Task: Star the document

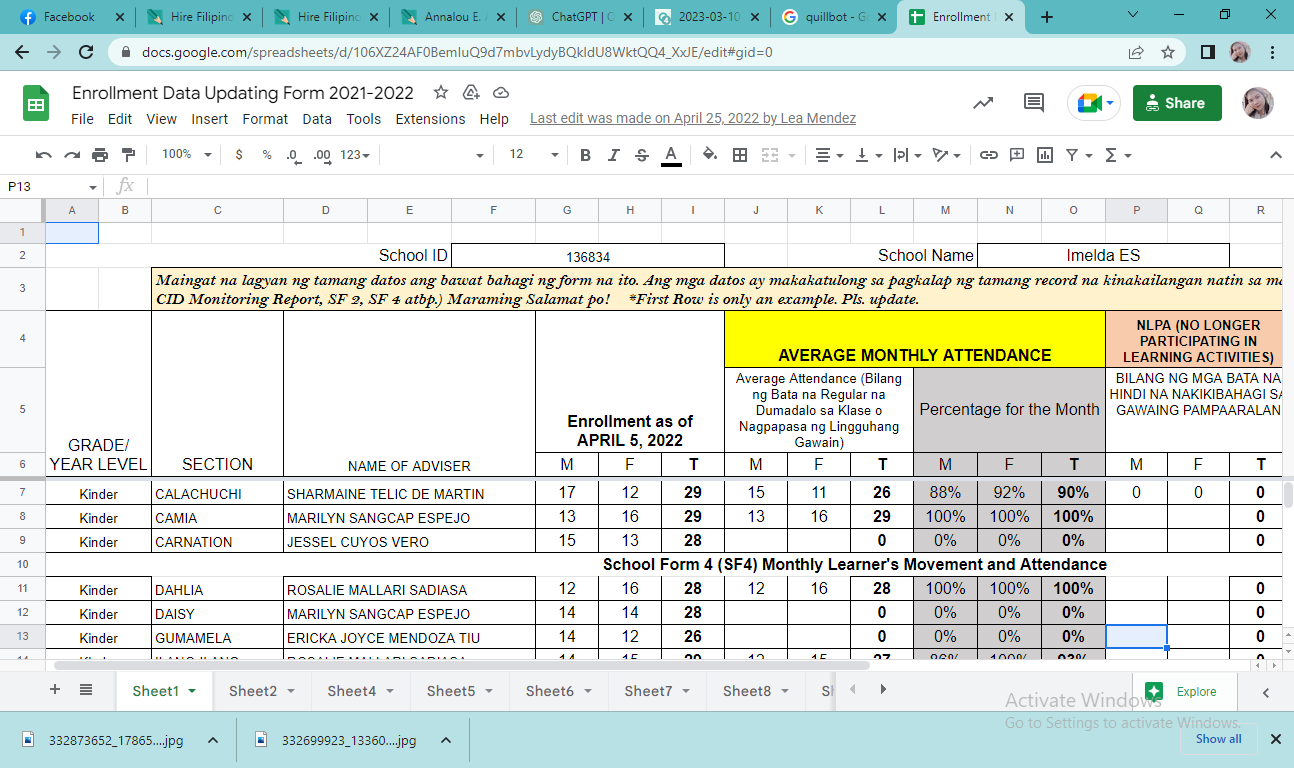Action: pyautogui.click(x=441, y=92)
